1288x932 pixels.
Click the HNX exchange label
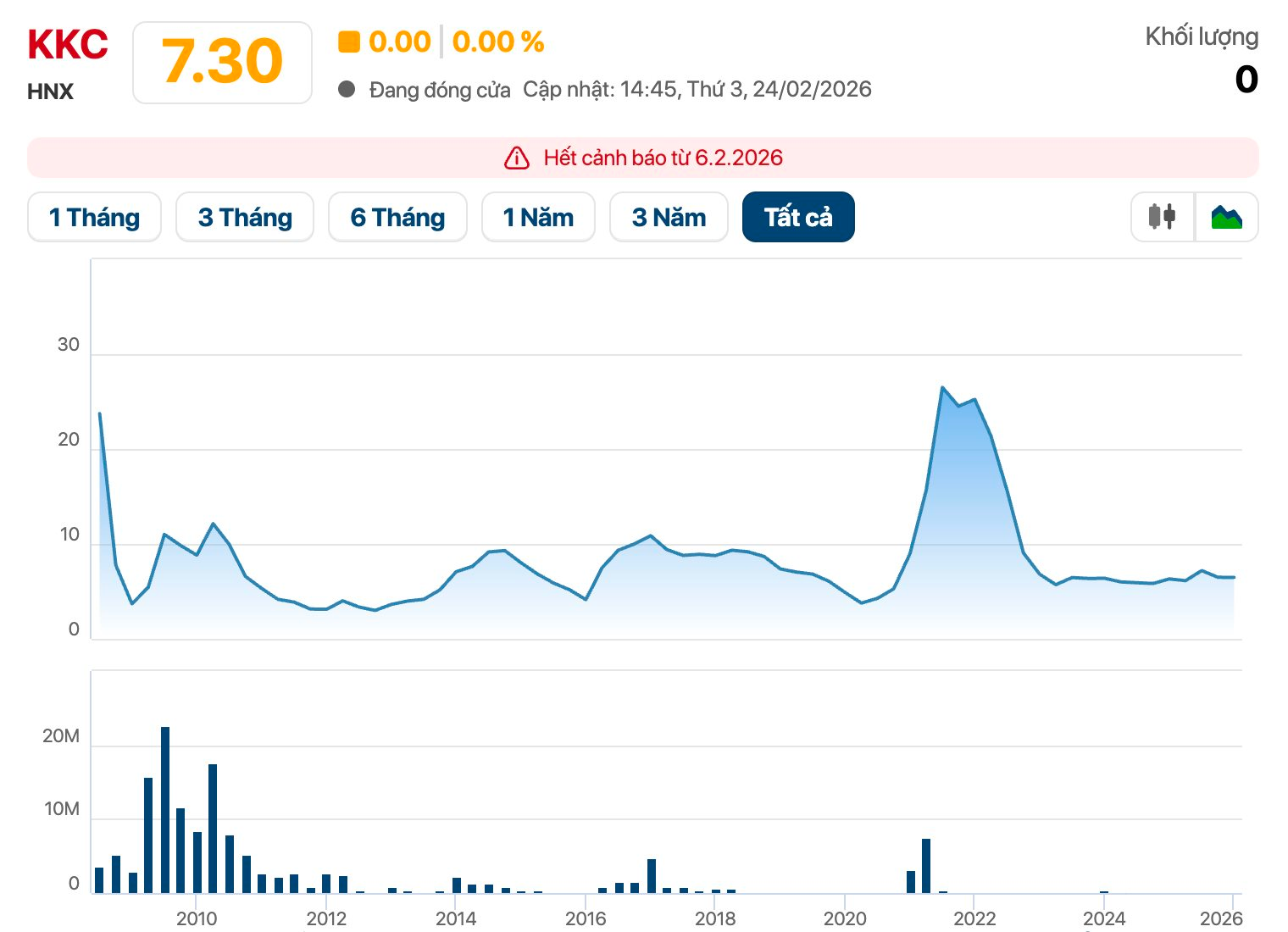pos(51,92)
